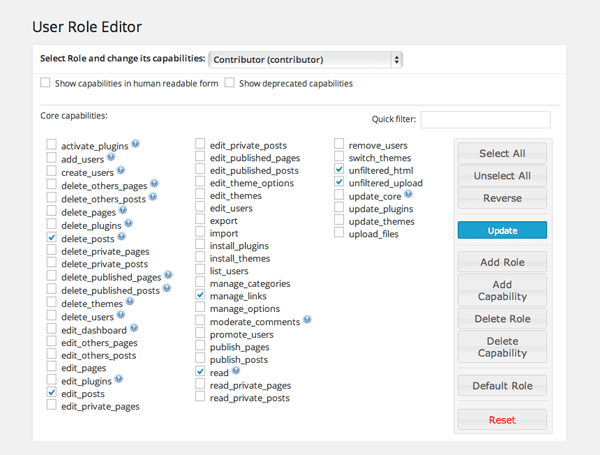Click help icon next to add_users
The height and width of the screenshot is (455, 600).
(111, 157)
